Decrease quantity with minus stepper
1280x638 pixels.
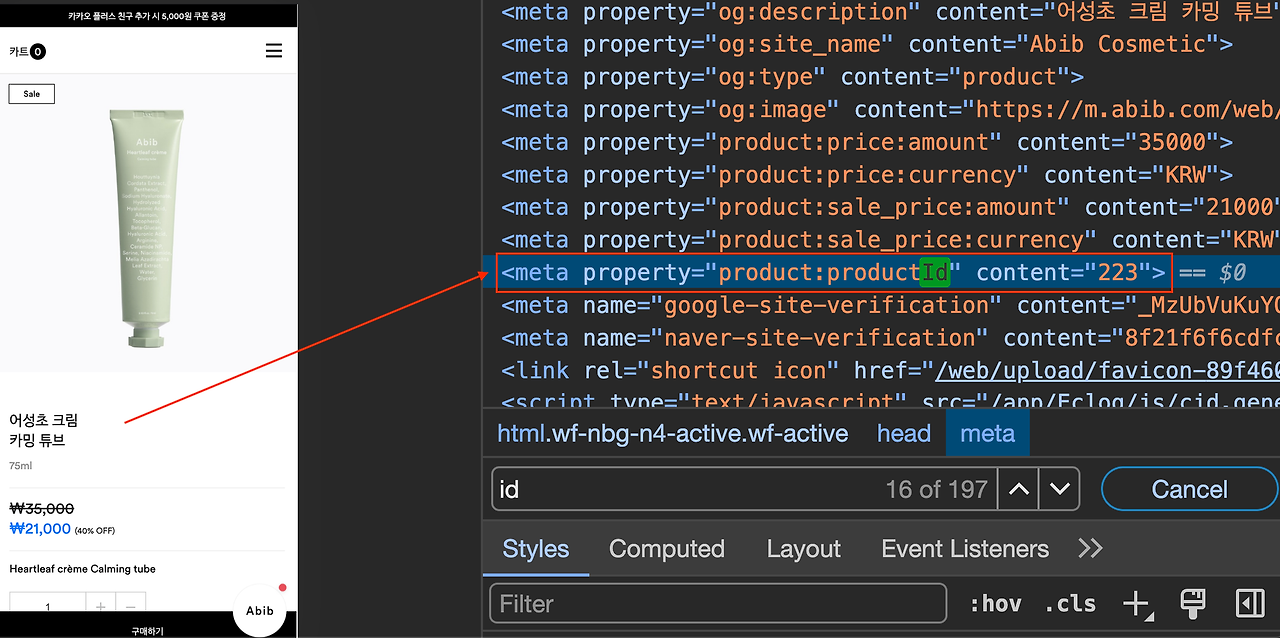tap(131, 606)
